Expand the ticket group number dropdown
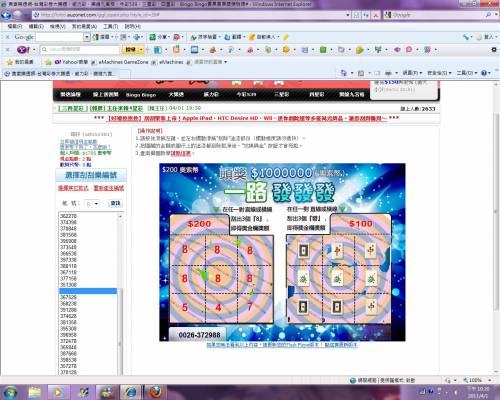The image size is (500, 400). point(92,203)
